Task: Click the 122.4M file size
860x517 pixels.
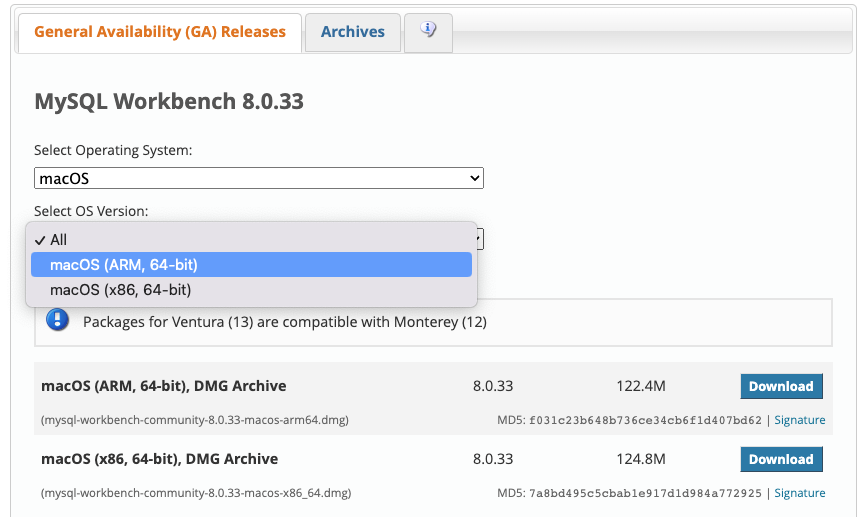Action: coord(641,386)
